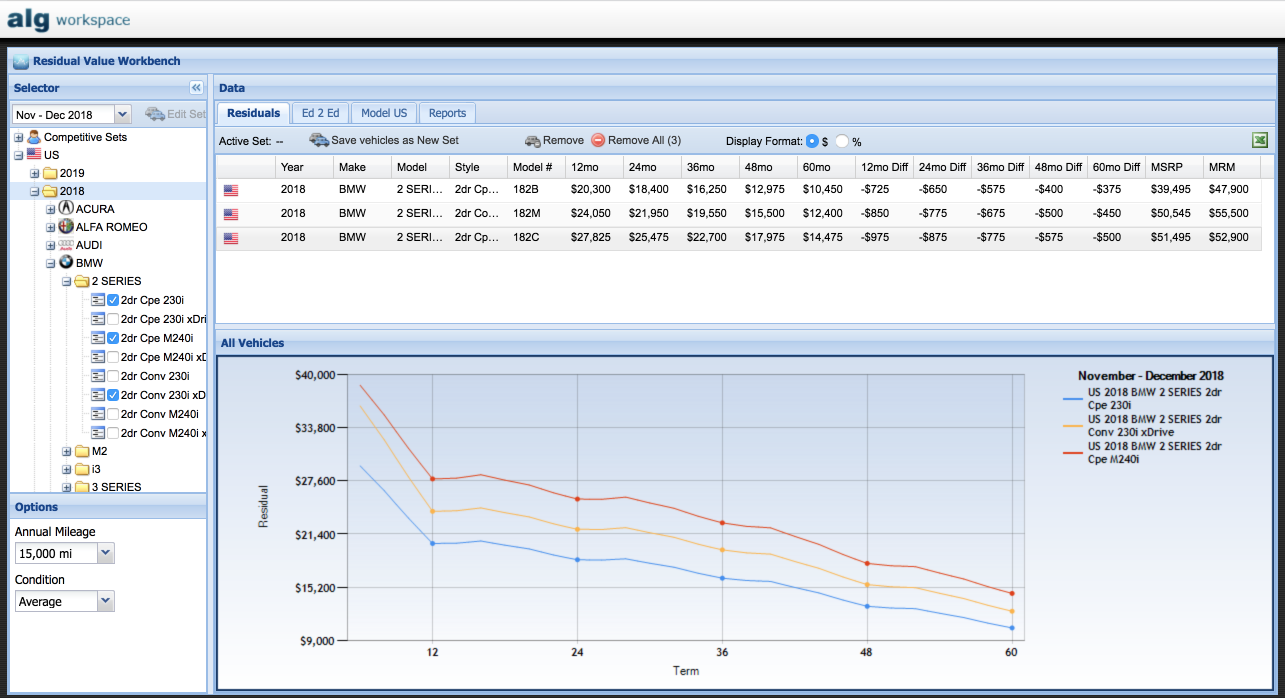Viewport: 1285px width, 698px height.
Task: Open the Nov - Dec 2018 period dropdown
Action: (x=122, y=115)
